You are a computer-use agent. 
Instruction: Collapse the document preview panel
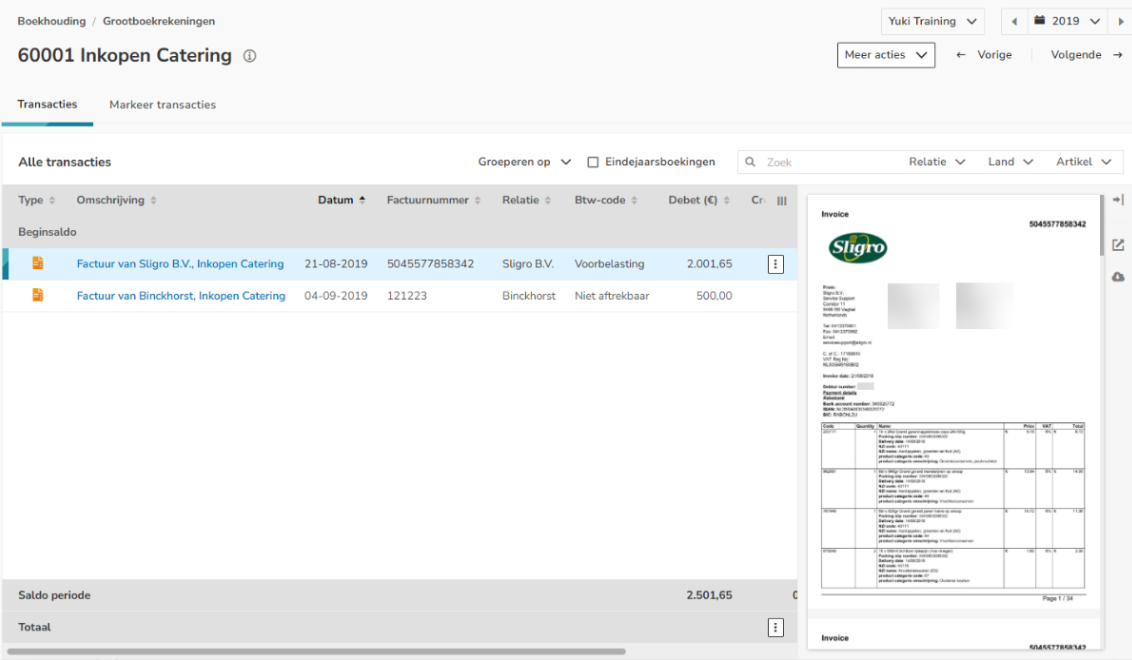(1118, 199)
